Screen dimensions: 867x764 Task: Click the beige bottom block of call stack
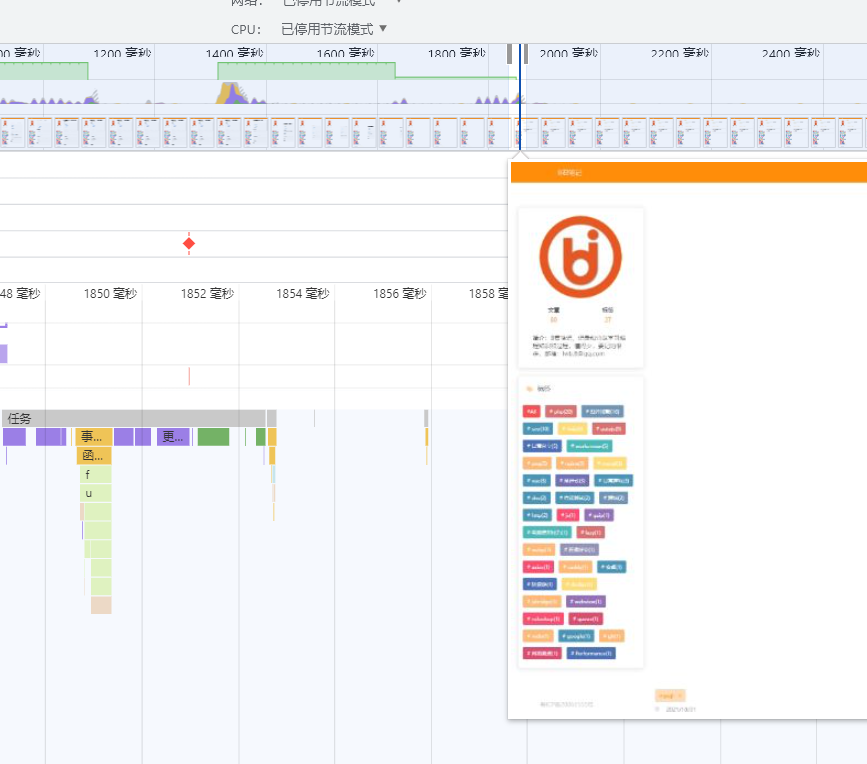click(x=101, y=605)
